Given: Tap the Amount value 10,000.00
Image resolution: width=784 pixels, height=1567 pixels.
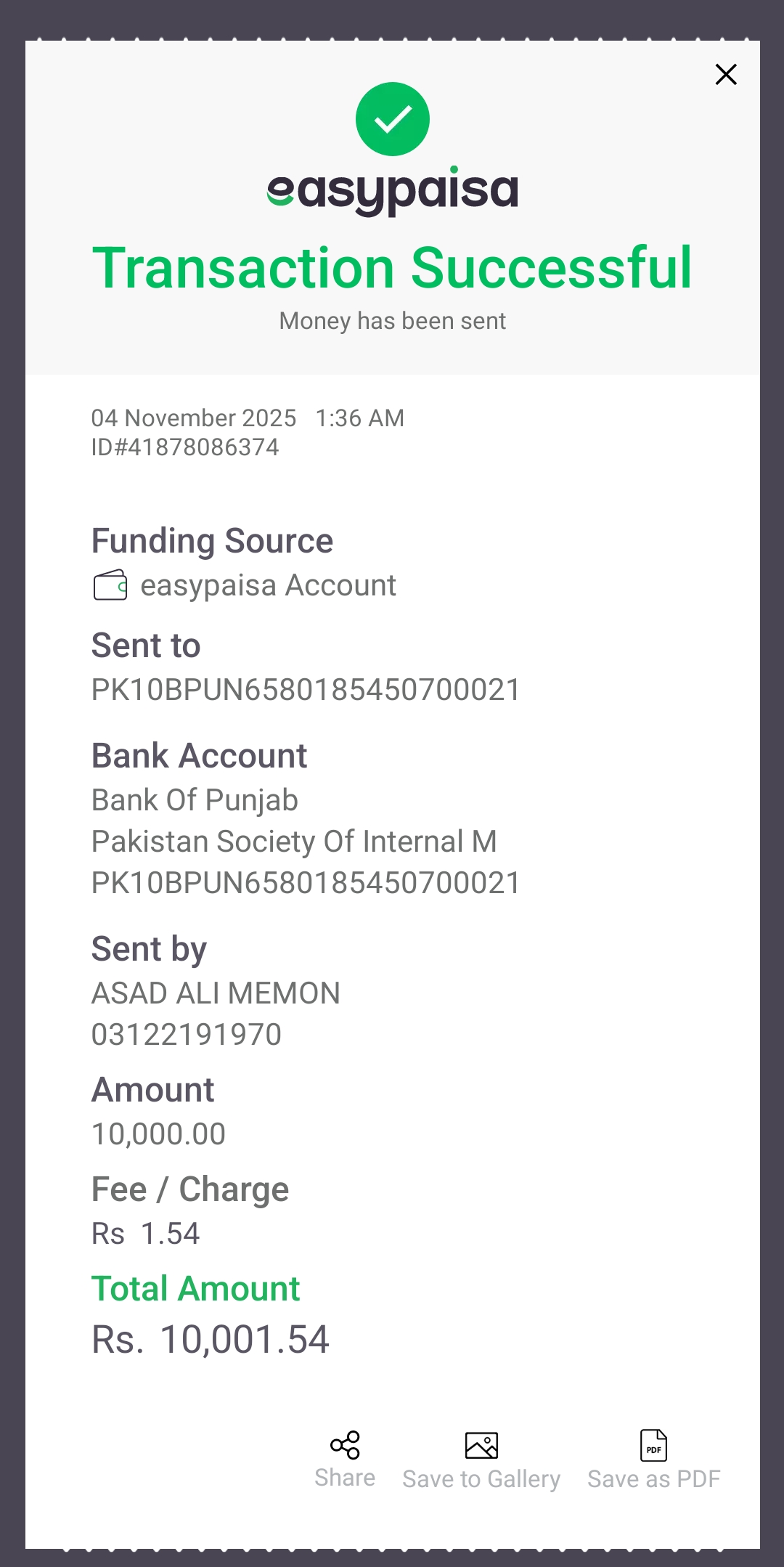Looking at the screenshot, I should pos(158,1134).
